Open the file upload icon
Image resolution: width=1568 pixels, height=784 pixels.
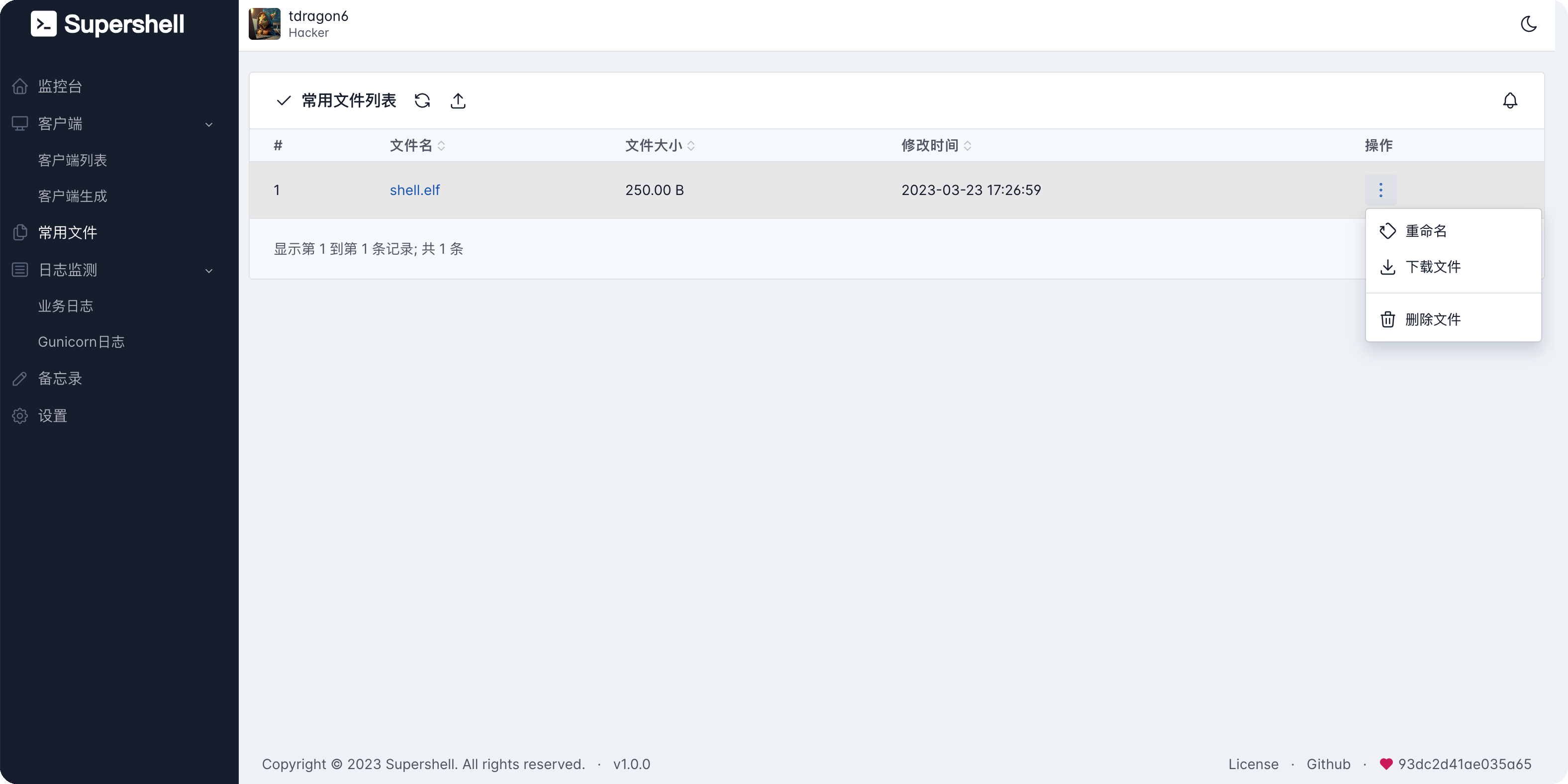click(x=458, y=100)
